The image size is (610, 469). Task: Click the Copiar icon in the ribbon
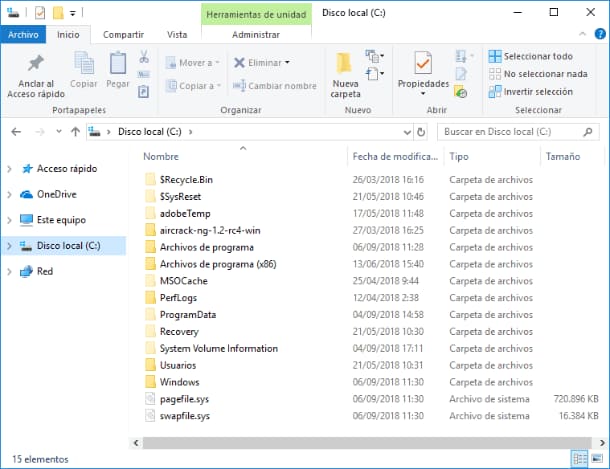[84, 70]
